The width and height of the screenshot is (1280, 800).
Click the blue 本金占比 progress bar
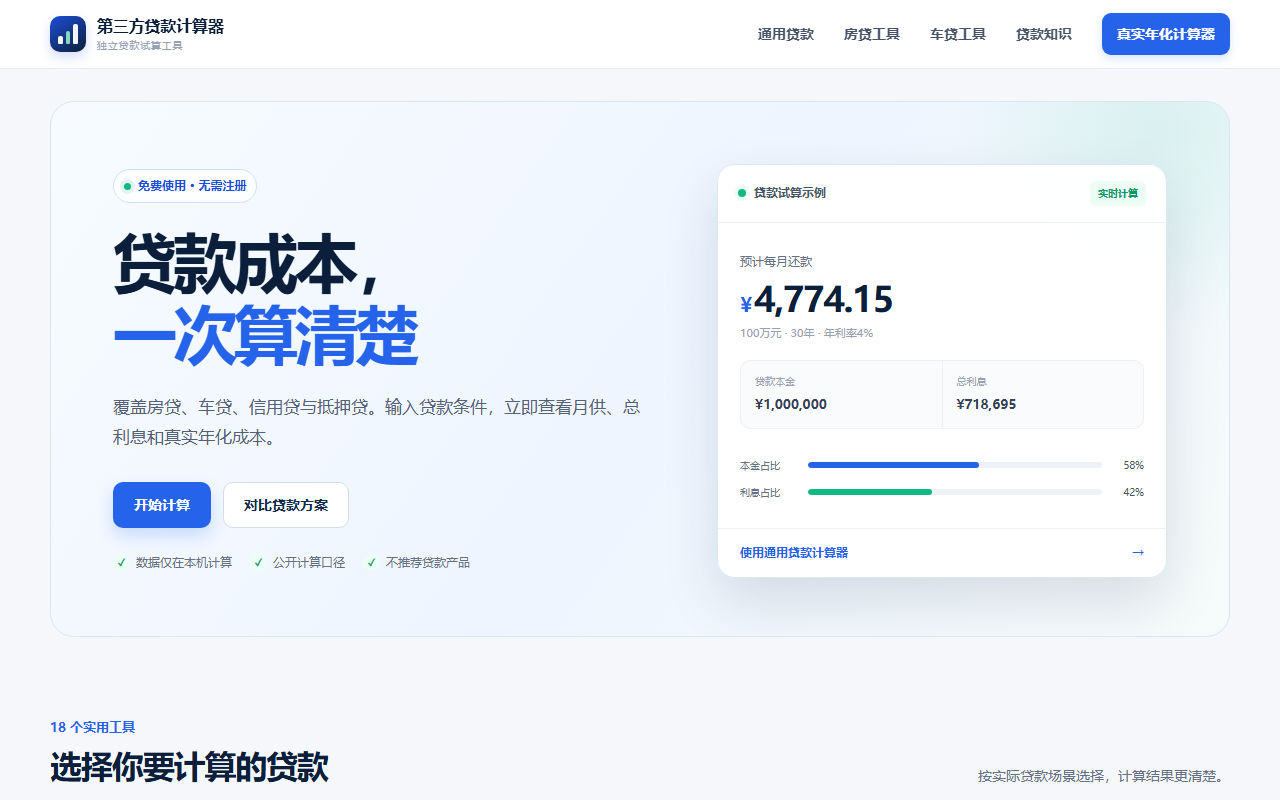[x=893, y=465]
